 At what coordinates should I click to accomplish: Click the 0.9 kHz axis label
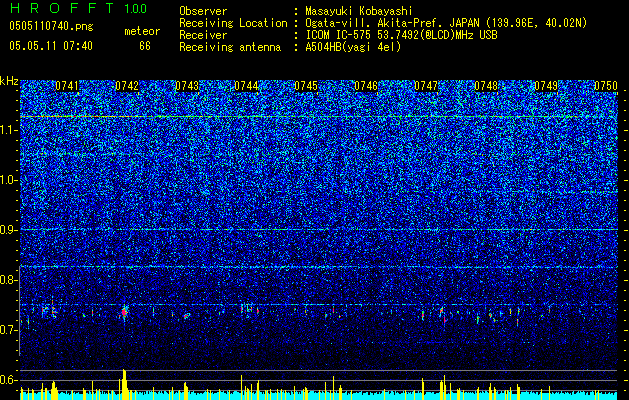click(x=9, y=230)
